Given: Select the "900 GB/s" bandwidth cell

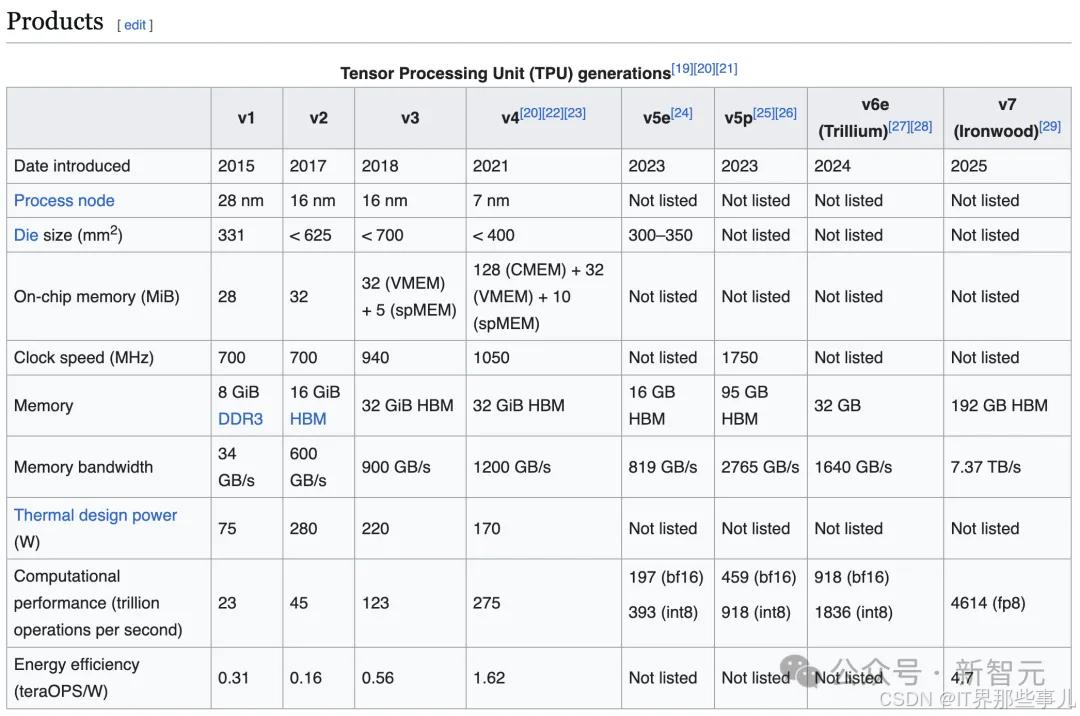Looking at the screenshot, I should click(410, 467).
